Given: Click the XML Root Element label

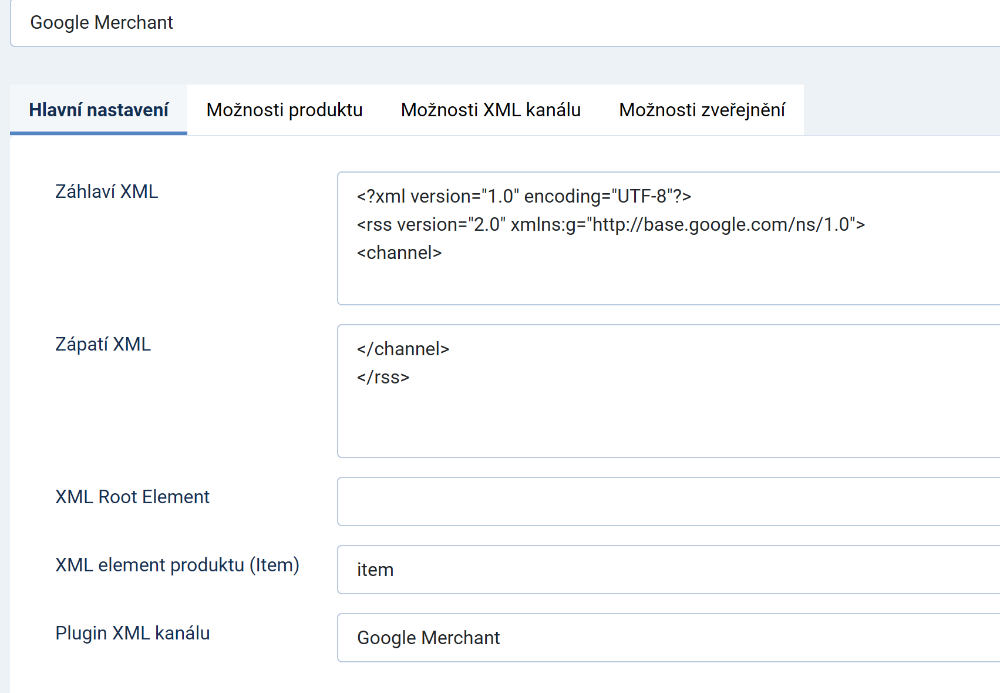Looking at the screenshot, I should point(132,496).
